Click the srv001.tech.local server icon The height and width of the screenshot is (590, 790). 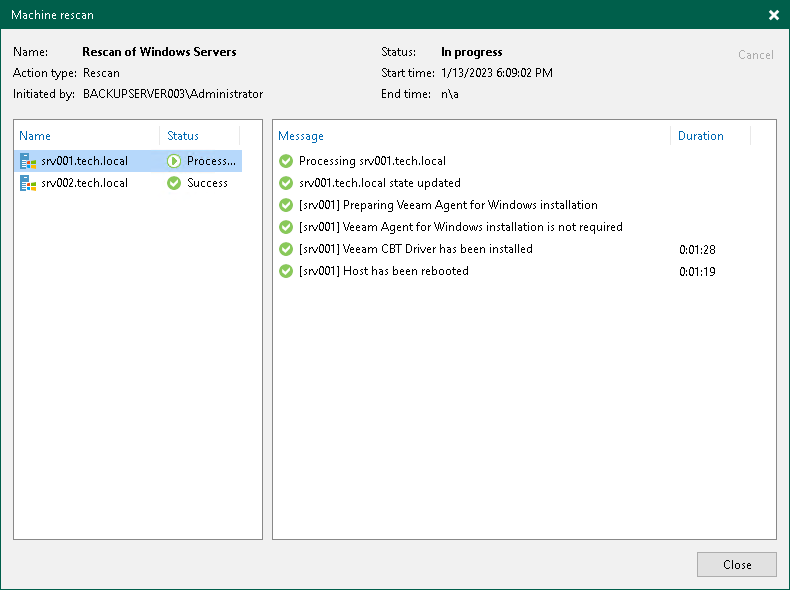[28, 161]
